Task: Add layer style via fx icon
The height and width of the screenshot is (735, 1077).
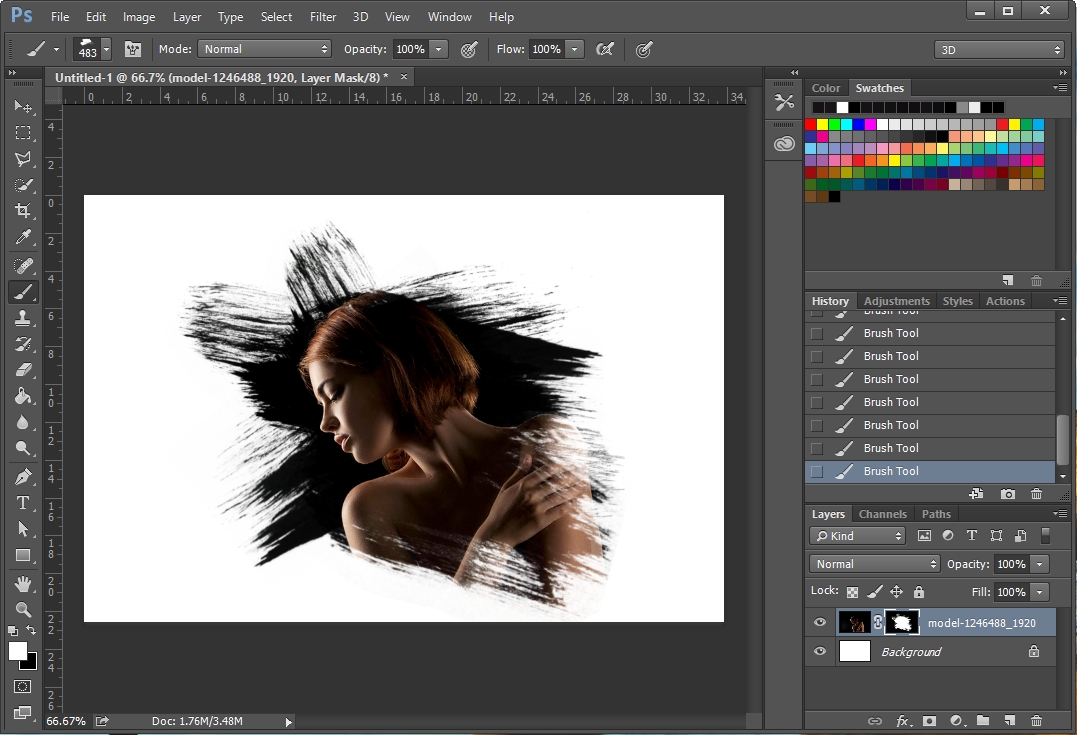Action: coord(903,720)
